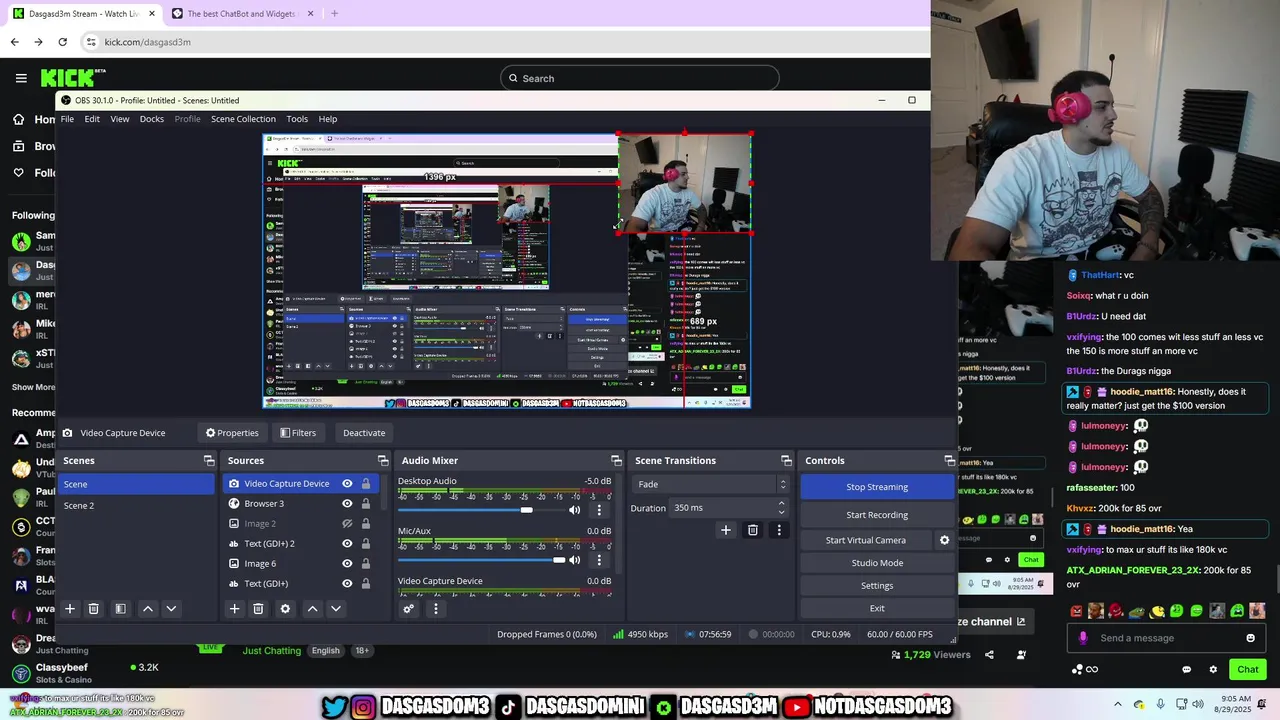Add a new scene with the plus icon
The width and height of the screenshot is (1280, 720).
coord(70,608)
